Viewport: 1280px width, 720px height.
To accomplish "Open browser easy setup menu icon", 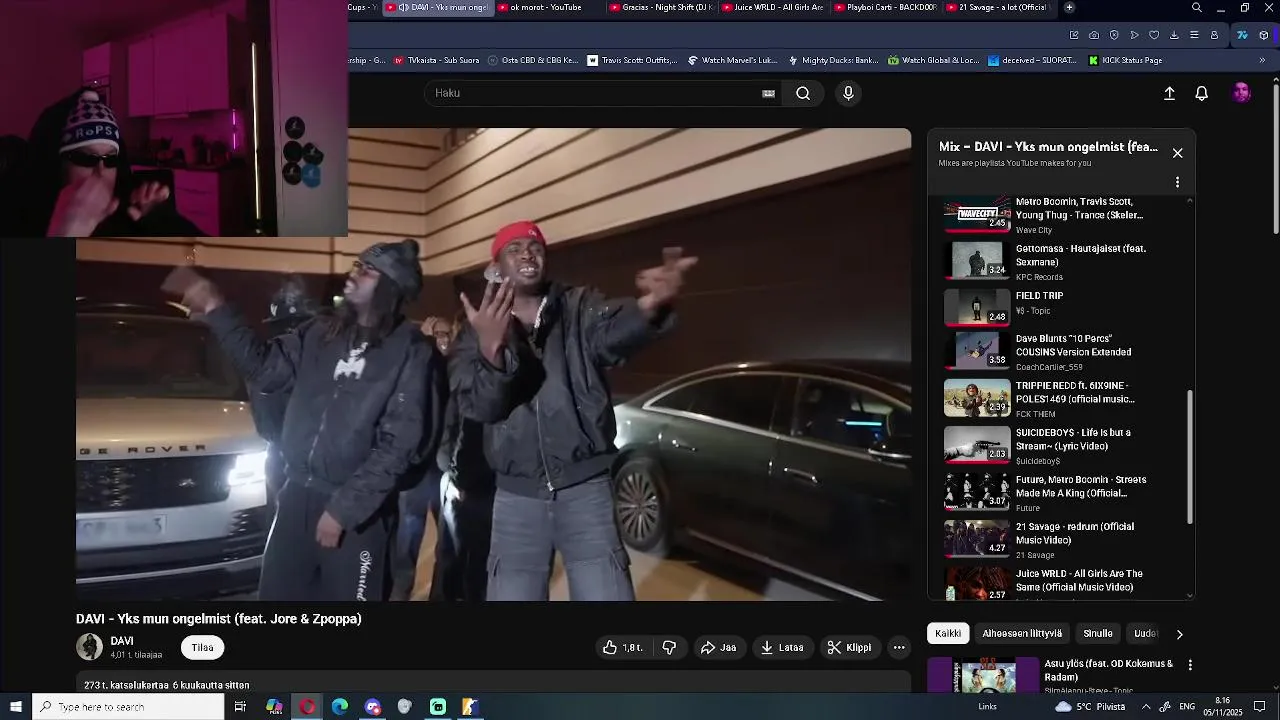I will point(1194,35).
